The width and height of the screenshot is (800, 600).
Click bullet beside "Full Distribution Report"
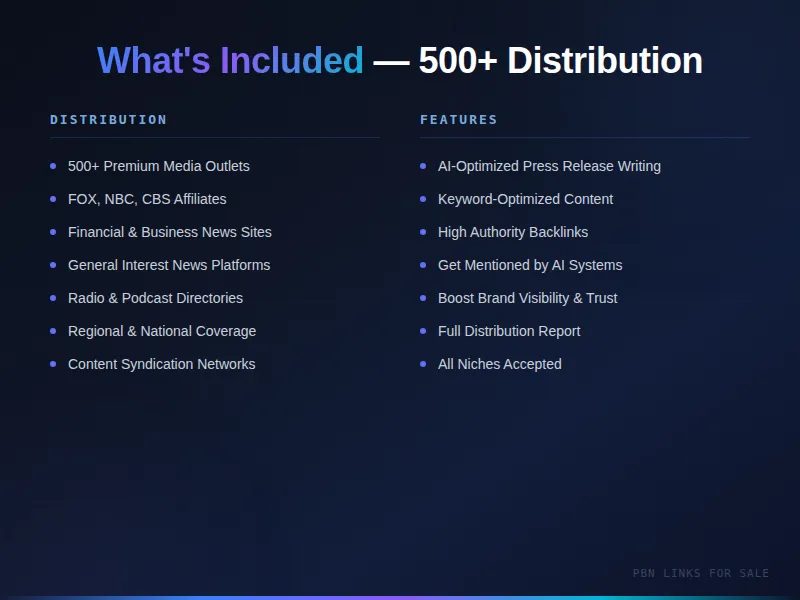(423, 331)
